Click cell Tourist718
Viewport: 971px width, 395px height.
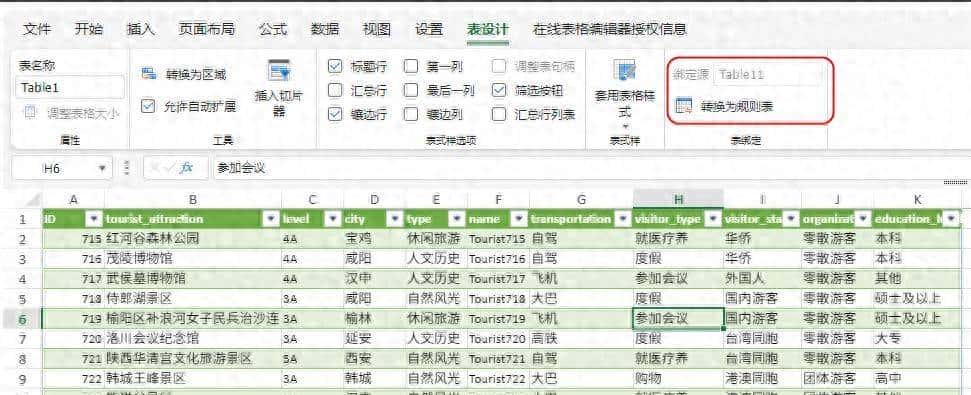point(498,299)
